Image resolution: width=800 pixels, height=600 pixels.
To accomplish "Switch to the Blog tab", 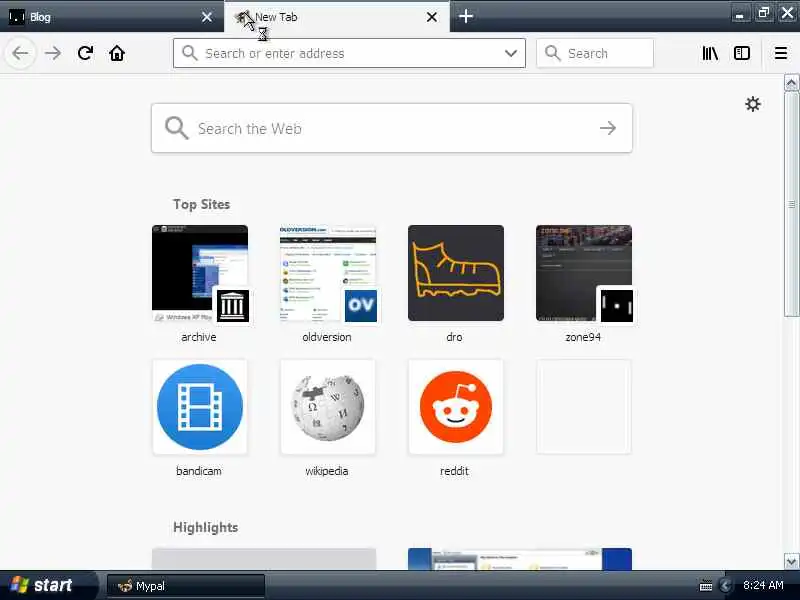I will 112,17.
